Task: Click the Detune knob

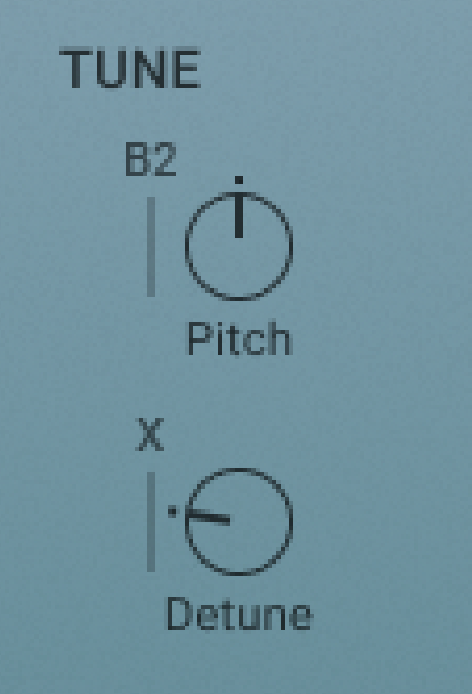Action: 239,521
